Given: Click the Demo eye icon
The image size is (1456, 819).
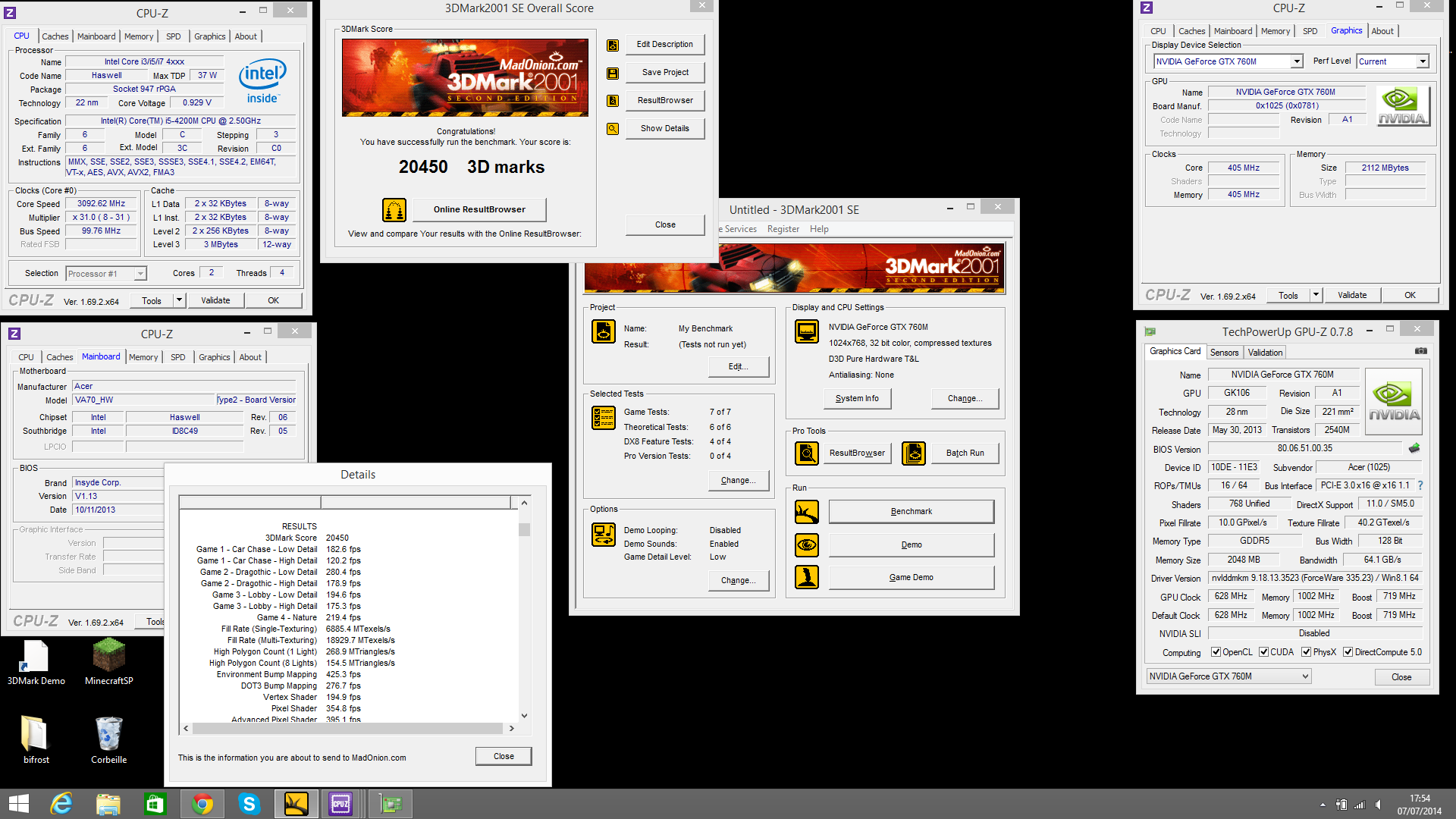Looking at the screenshot, I should point(807,545).
